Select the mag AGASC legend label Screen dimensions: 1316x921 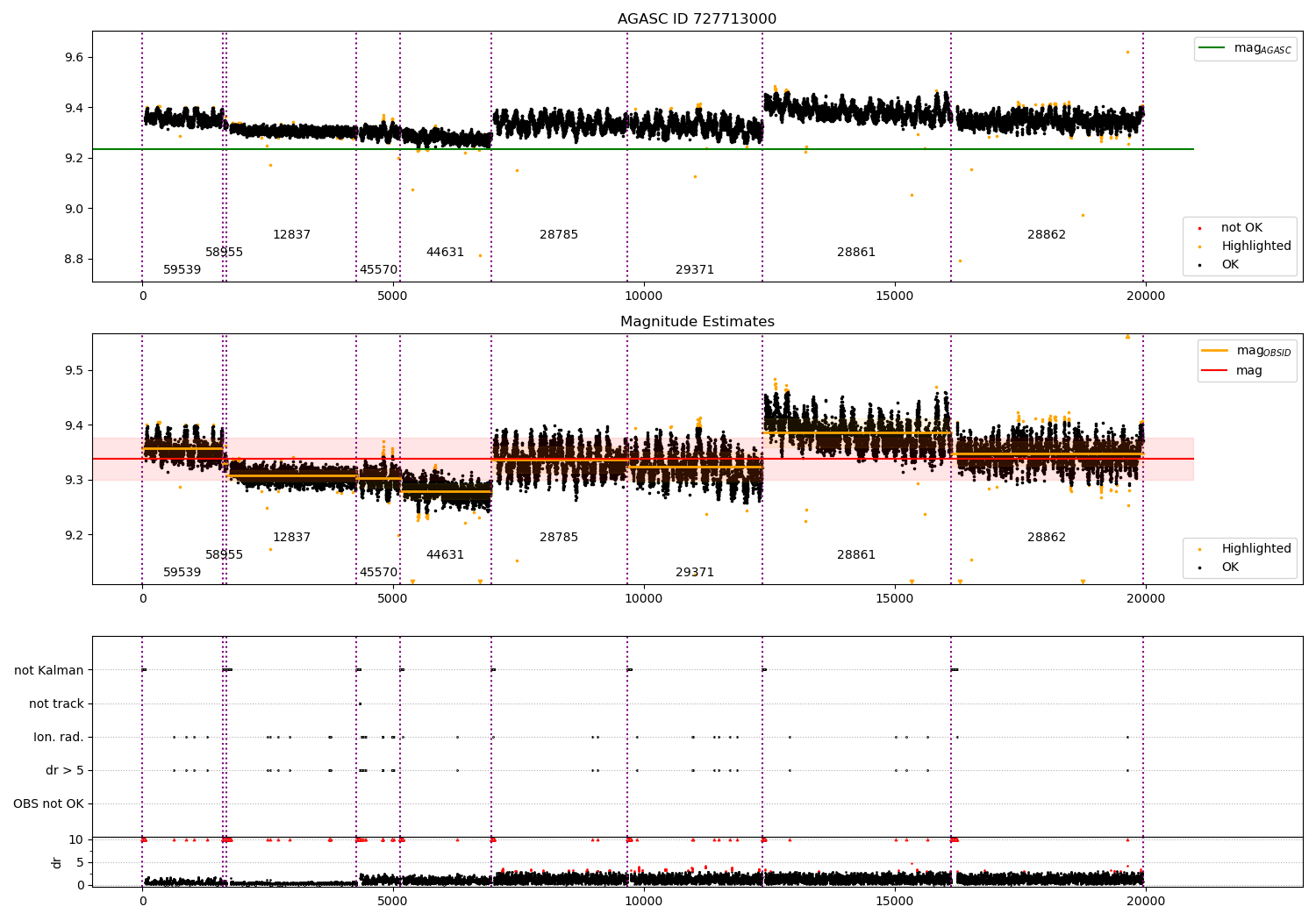pyautogui.click(x=1262, y=48)
